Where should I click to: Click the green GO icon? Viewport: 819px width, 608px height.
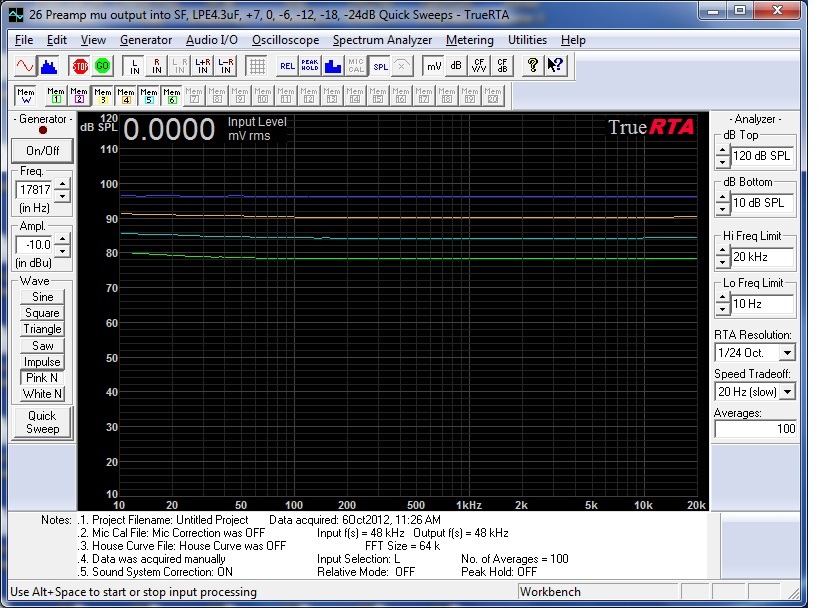102,66
